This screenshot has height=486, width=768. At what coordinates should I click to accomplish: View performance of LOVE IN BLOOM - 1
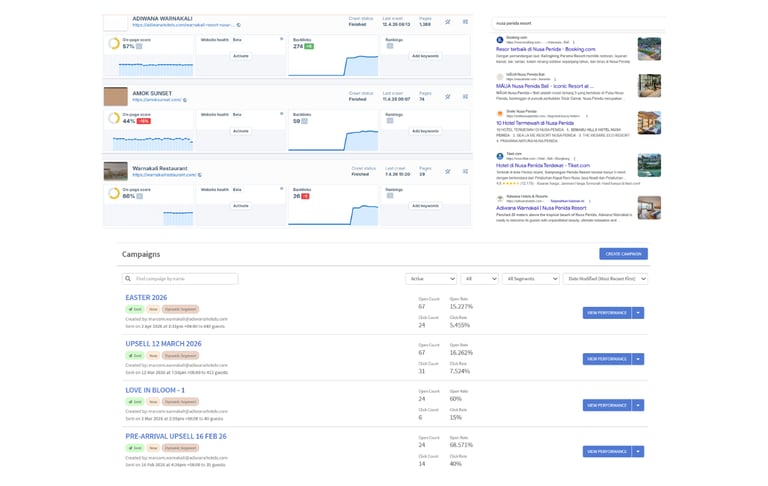click(x=607, y=405)
